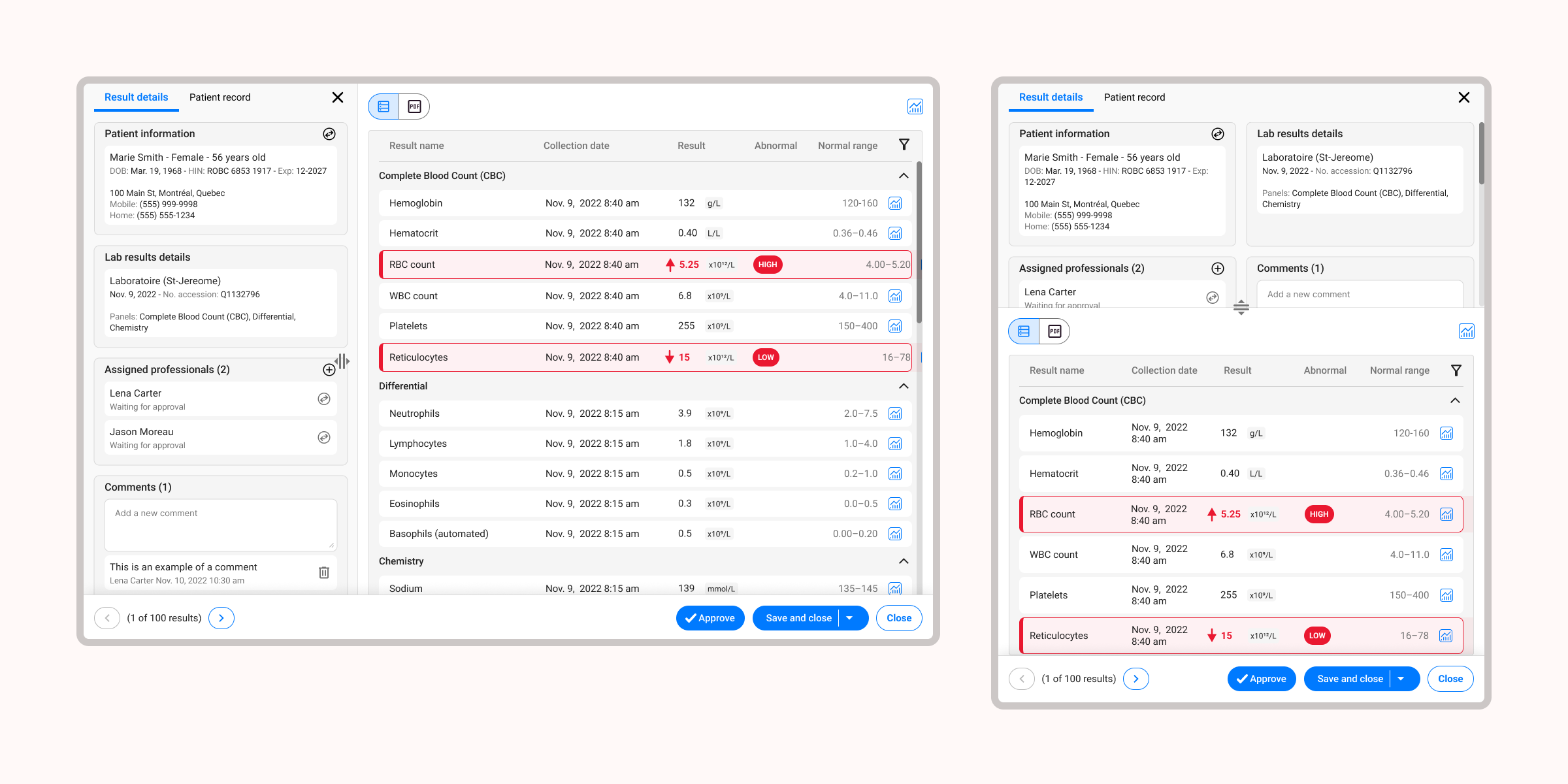Add an assigned professional in left panel
Screen dimensions: 1568x784
(329, 370)
